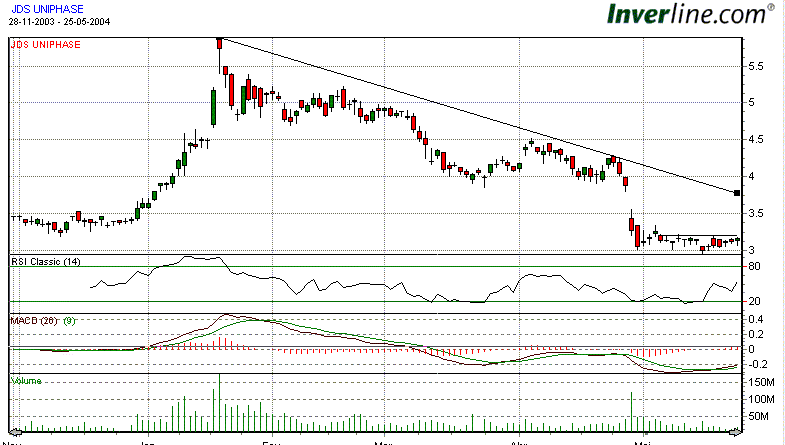Click the left scroll arrow under the chart

(16, 431)
